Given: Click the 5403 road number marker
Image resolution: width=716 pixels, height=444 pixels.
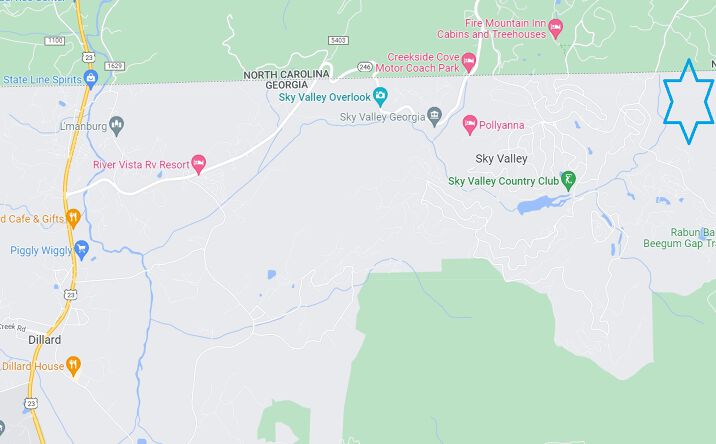Looking at the screenshot, I should 338,40.
